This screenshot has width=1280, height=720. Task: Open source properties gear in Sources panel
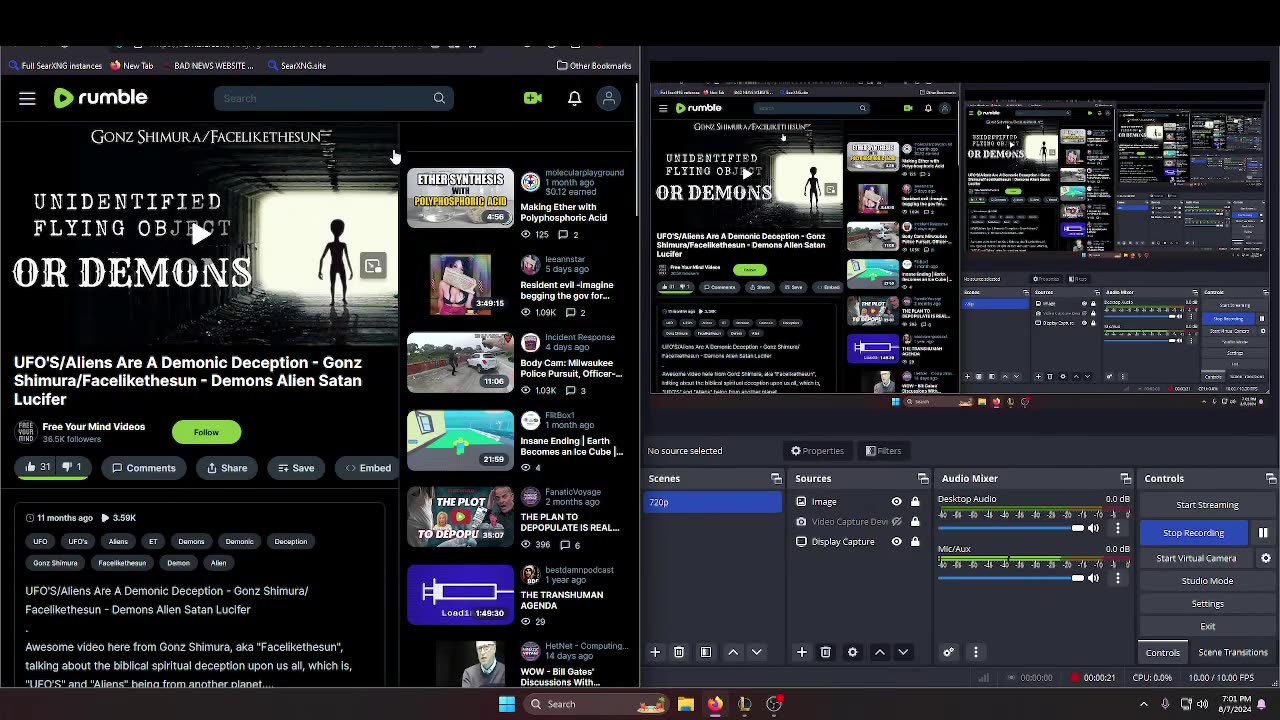click(853, 652)
